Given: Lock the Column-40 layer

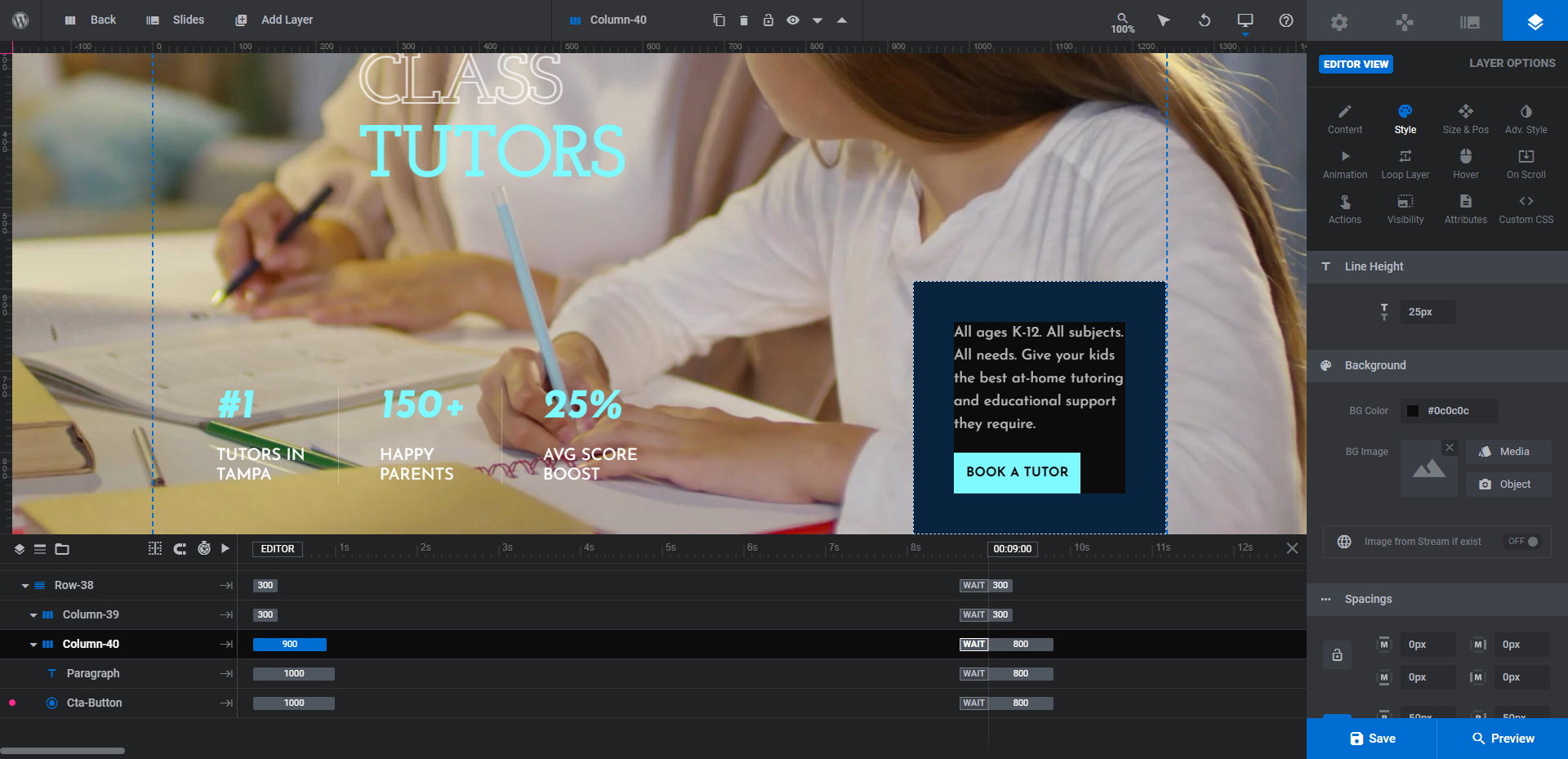Looking at the screenshot, I should 768,20.
